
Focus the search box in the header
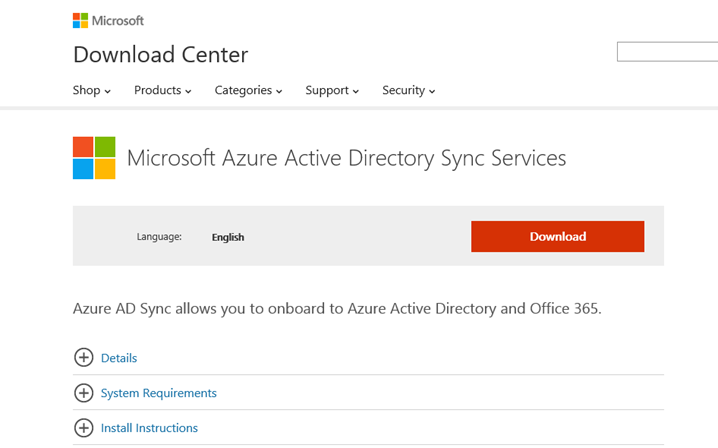click(667, 52)
